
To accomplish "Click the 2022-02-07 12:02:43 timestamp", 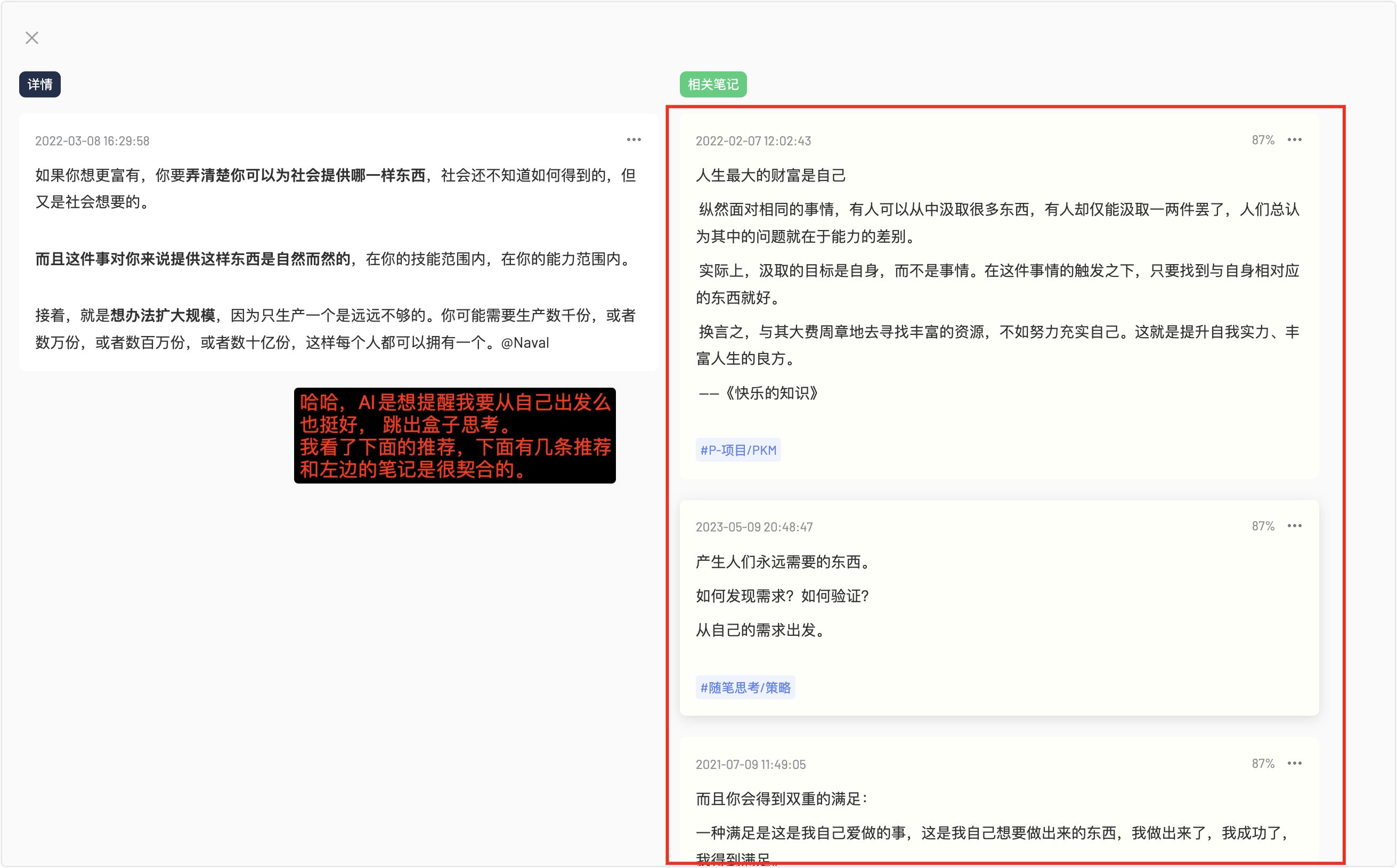I will pos(753,141).
